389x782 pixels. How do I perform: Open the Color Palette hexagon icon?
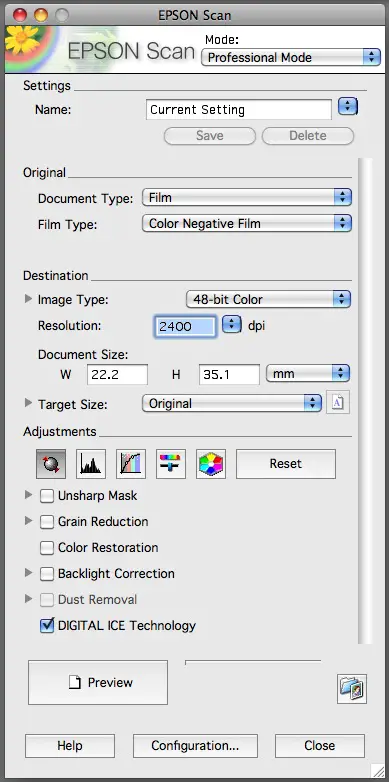coord(210,464)
